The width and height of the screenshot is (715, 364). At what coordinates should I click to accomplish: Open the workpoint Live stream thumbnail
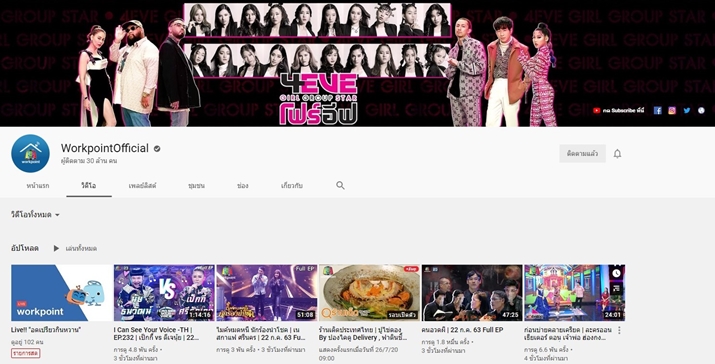[x=61, y=293]
